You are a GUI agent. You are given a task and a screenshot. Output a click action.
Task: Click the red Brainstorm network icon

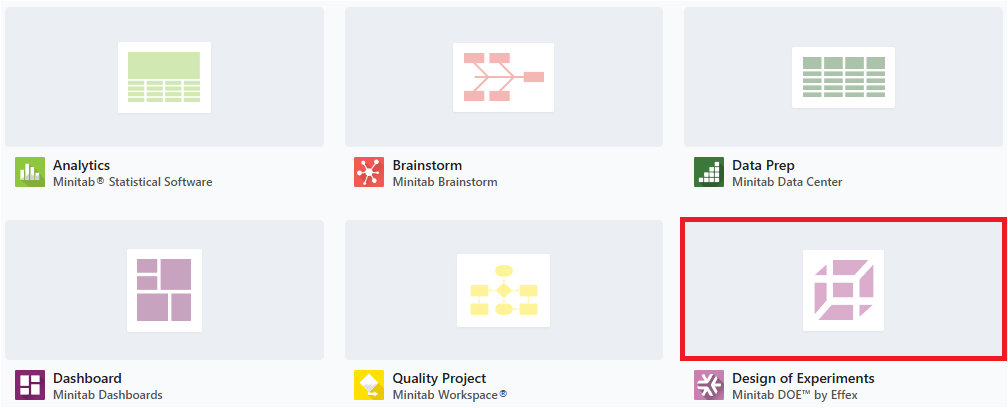point(369,172)
